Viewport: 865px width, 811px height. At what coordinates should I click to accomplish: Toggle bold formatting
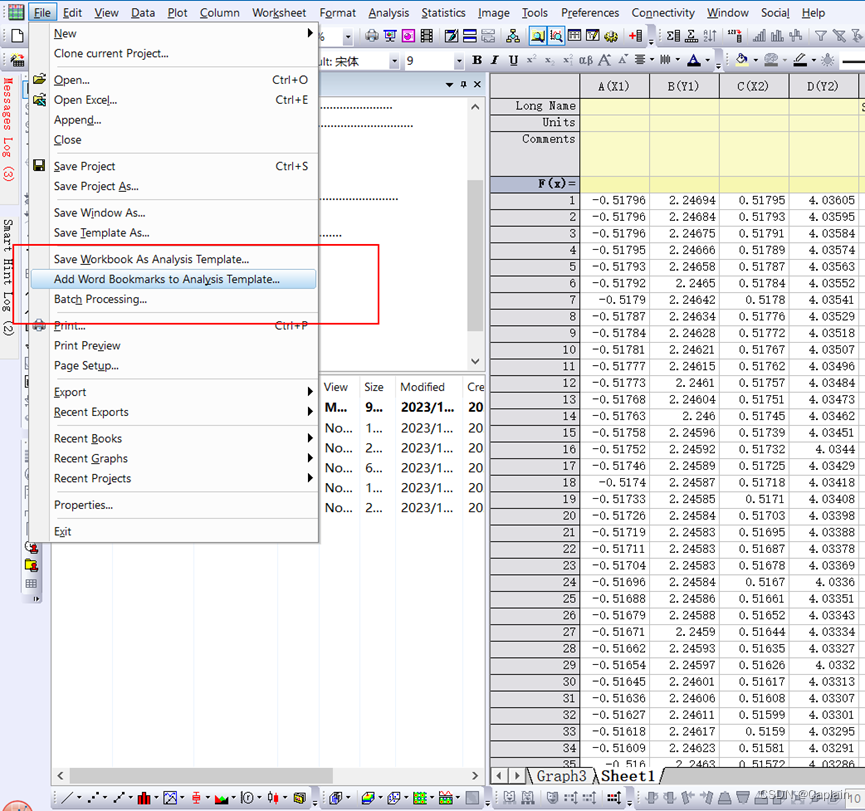[477, 60]
